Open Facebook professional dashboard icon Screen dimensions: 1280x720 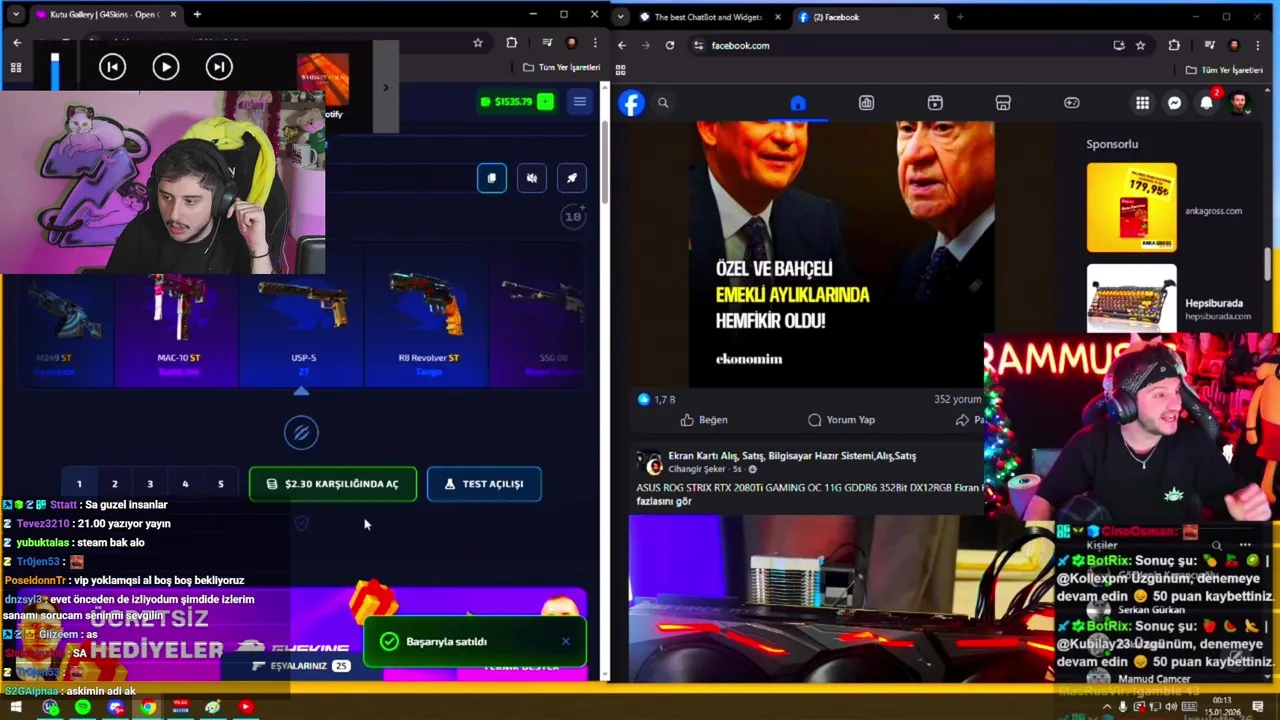tap(866, 103)
